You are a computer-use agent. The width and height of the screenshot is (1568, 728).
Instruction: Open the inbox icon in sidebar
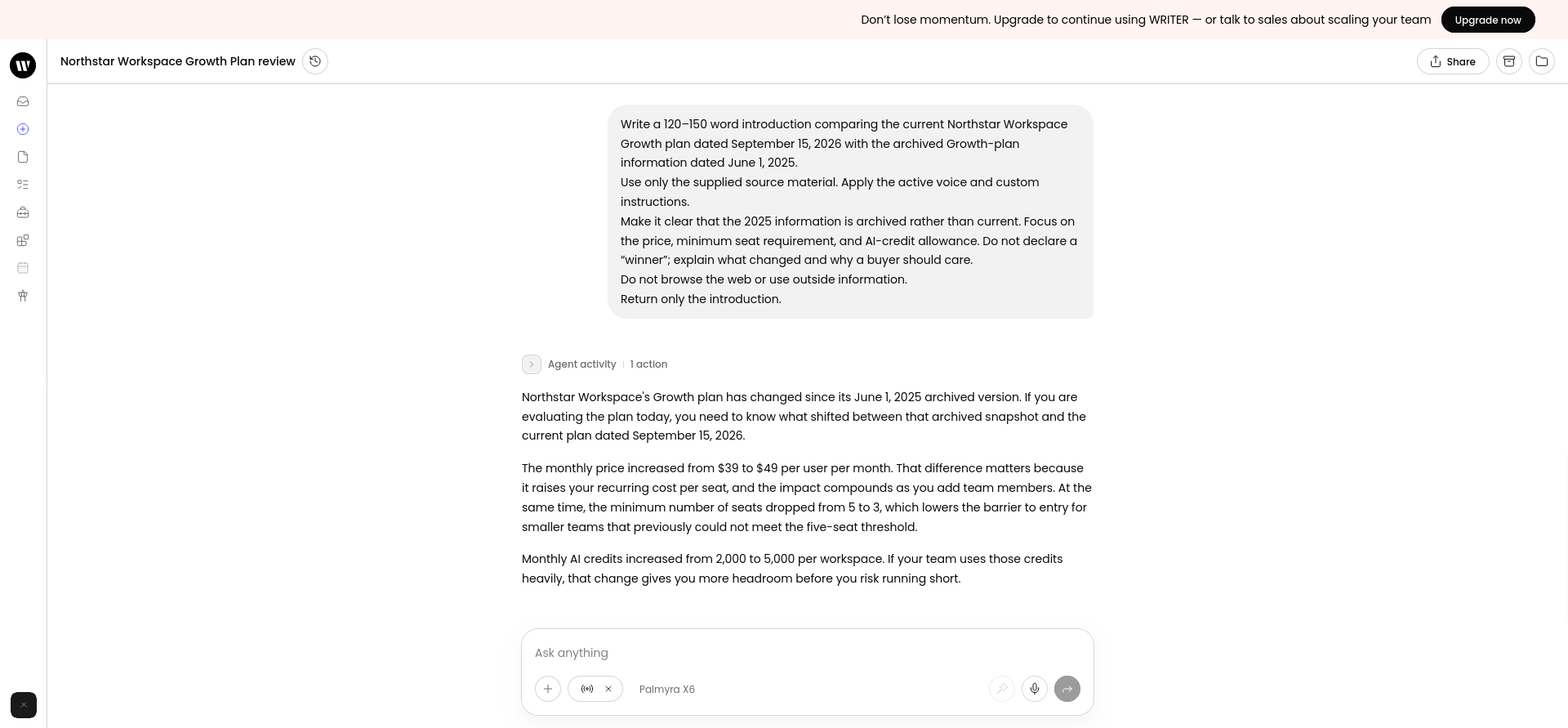point(23,101)
